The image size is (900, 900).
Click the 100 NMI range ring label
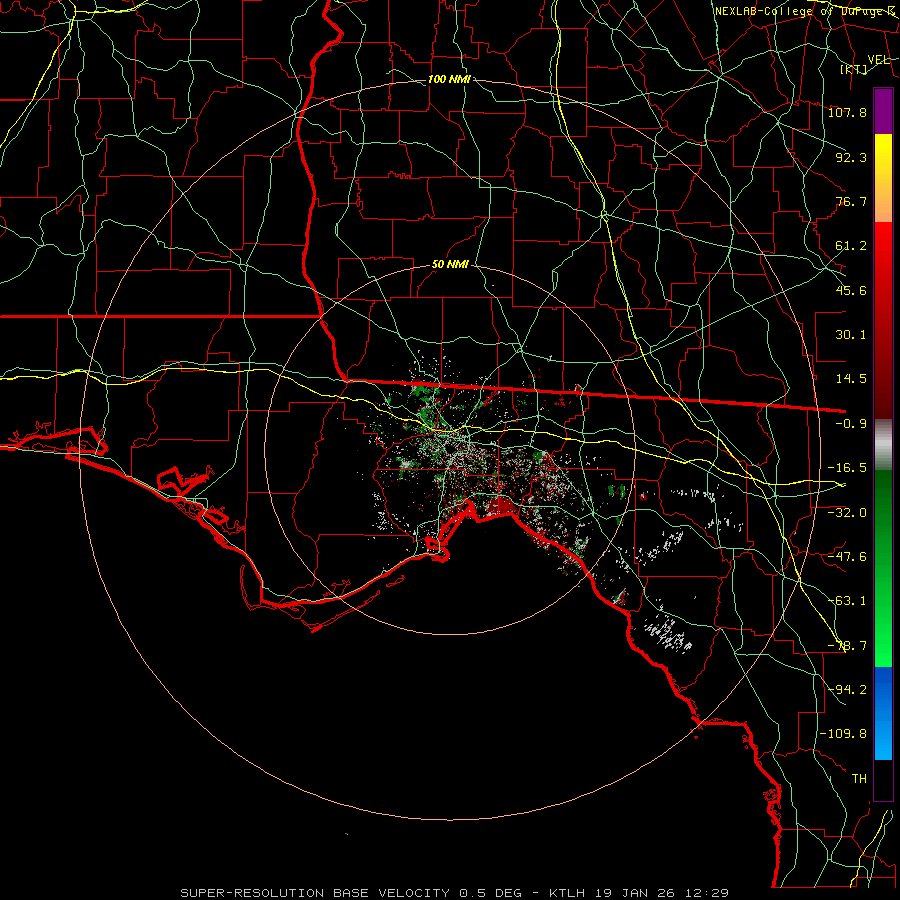(x=449, y=79)
